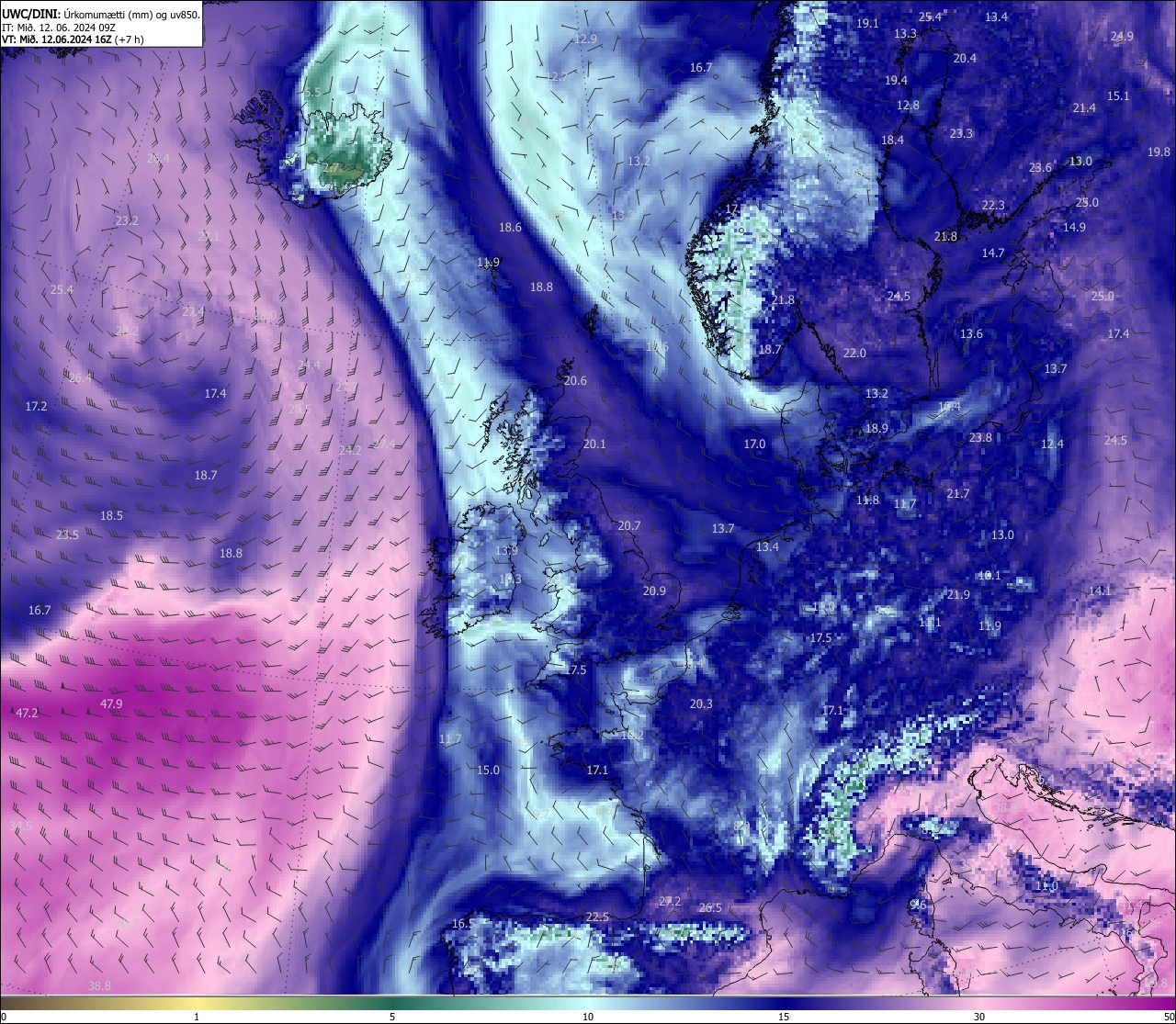
Task: Click the 14.7 value label
Action: point(993,253)
